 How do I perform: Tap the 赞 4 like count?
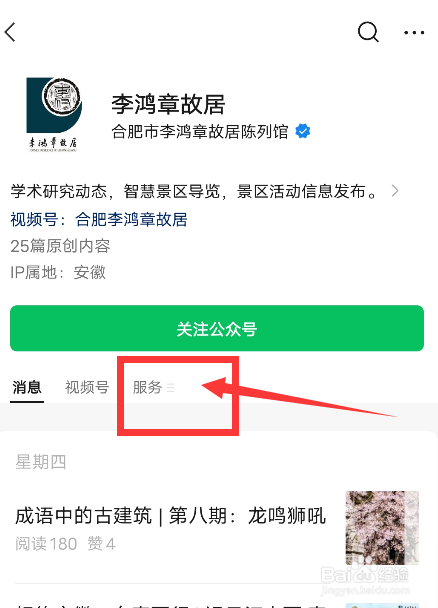click(102, 544)
